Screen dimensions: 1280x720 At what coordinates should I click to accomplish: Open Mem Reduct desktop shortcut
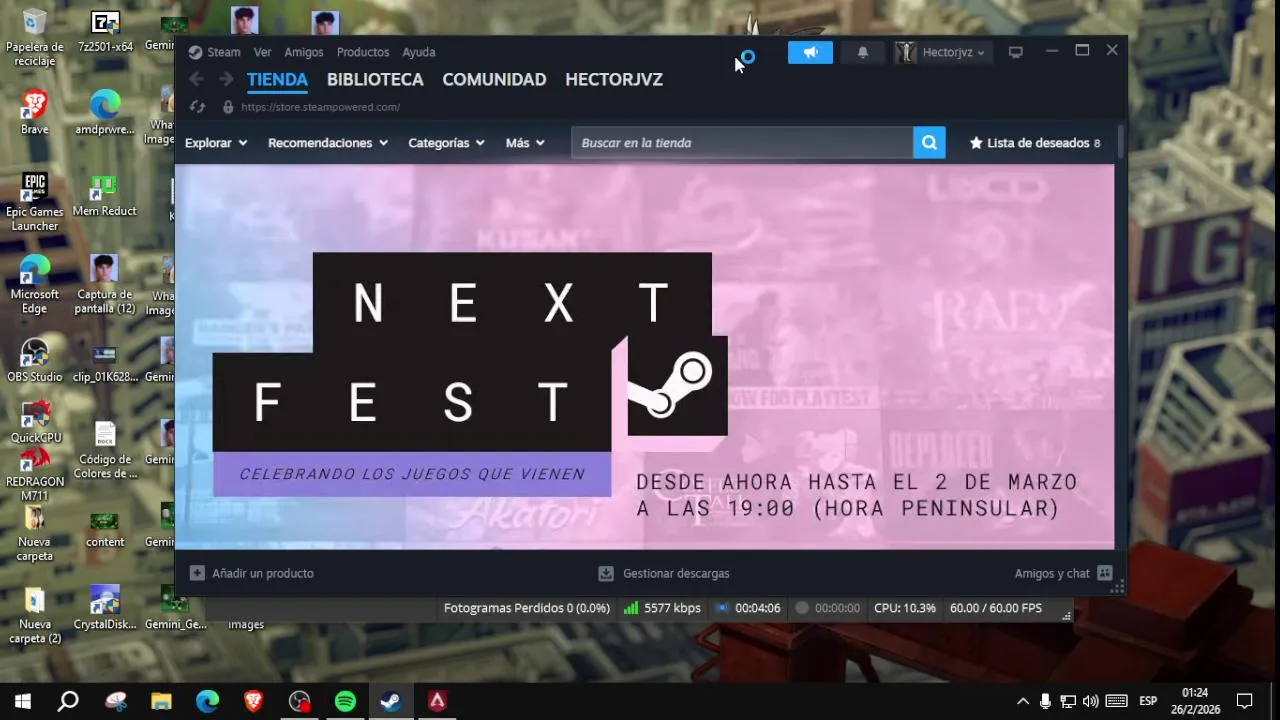click(104, 194)
